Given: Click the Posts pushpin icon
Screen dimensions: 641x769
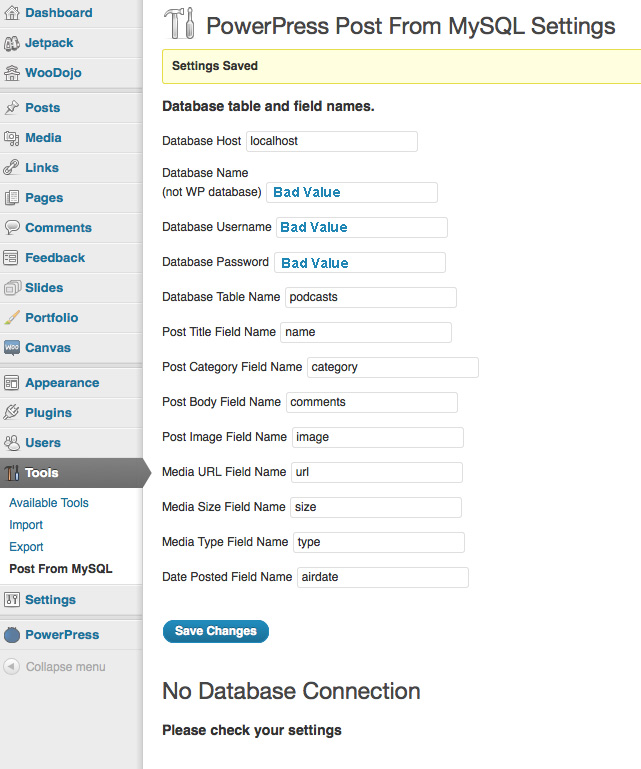Looking at the screenshot, I should (x=12, y=108).
